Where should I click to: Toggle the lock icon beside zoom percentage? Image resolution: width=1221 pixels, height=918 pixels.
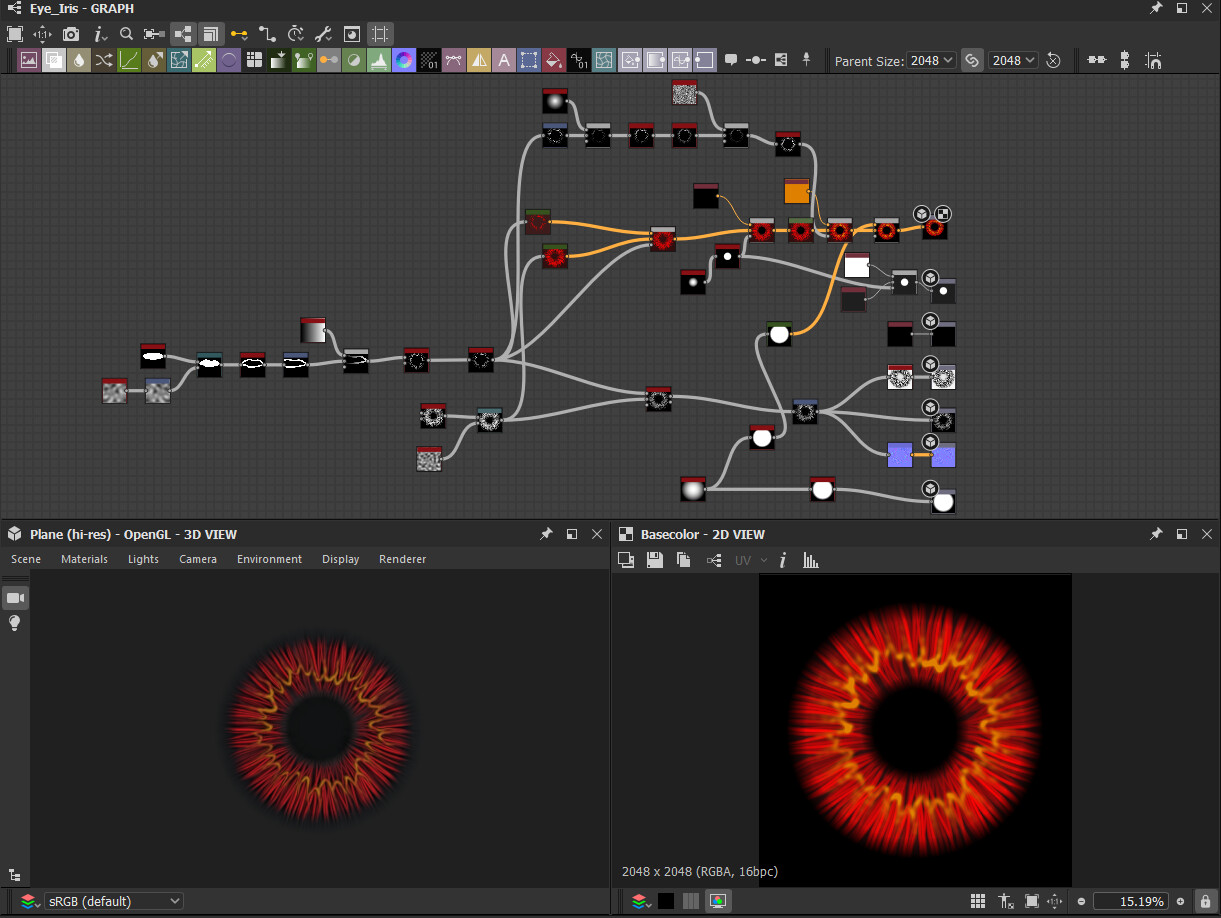[x=1206, y=901]
